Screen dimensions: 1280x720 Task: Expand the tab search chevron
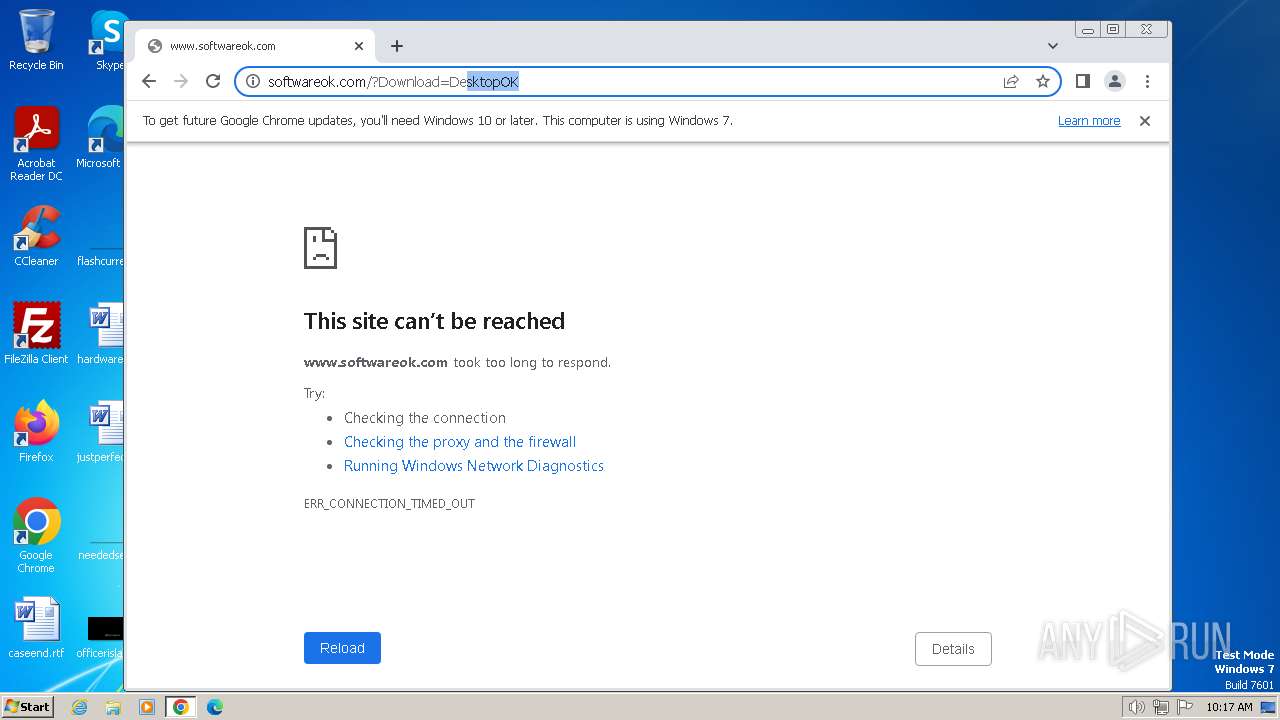tap(1053, 46)
